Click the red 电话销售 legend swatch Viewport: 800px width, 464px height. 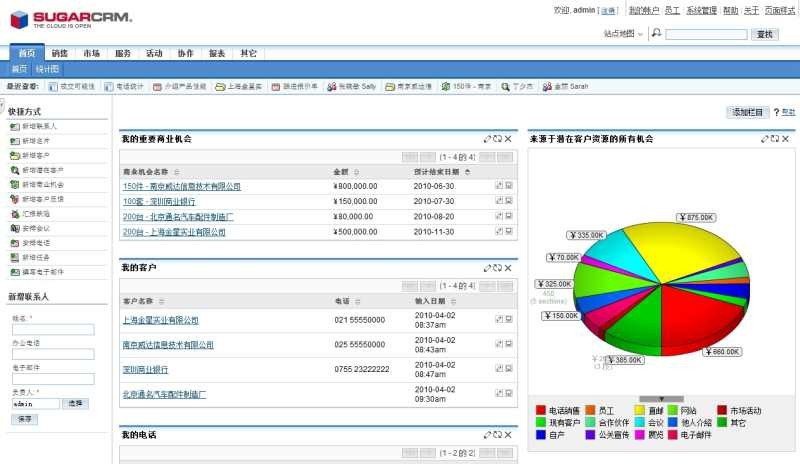[541, 410]
